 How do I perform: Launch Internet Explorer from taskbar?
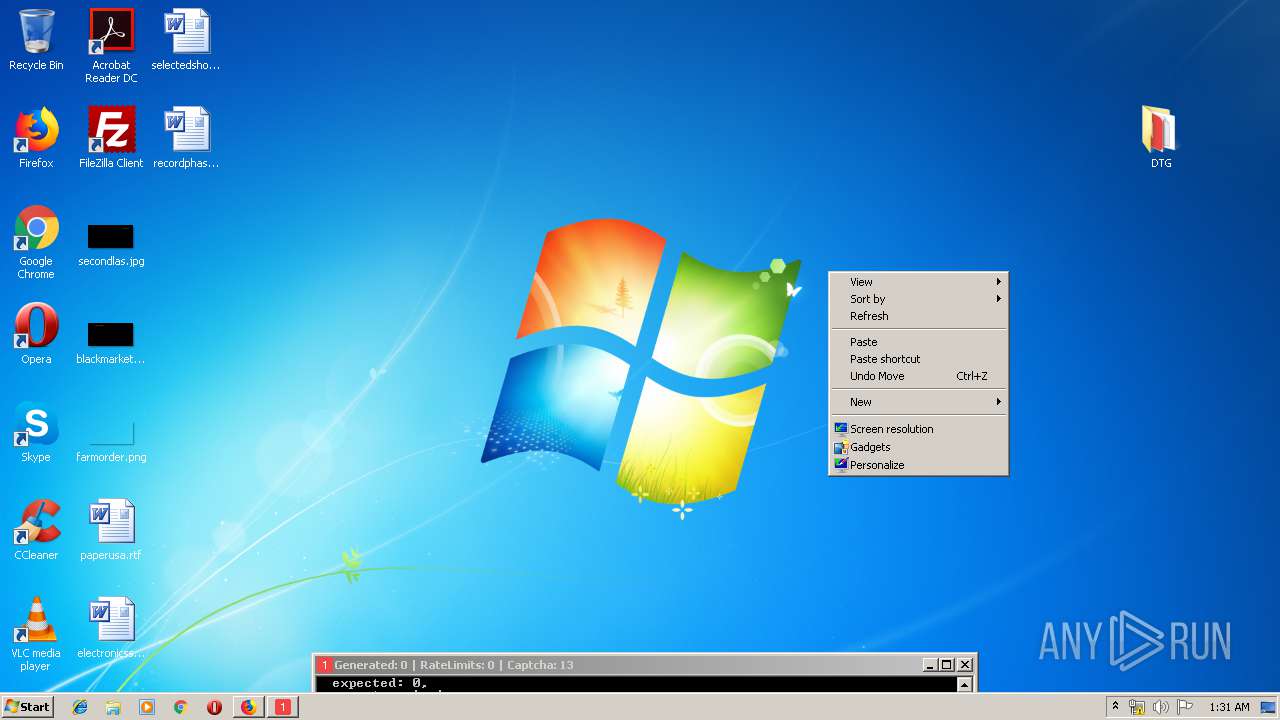point(80,707)
